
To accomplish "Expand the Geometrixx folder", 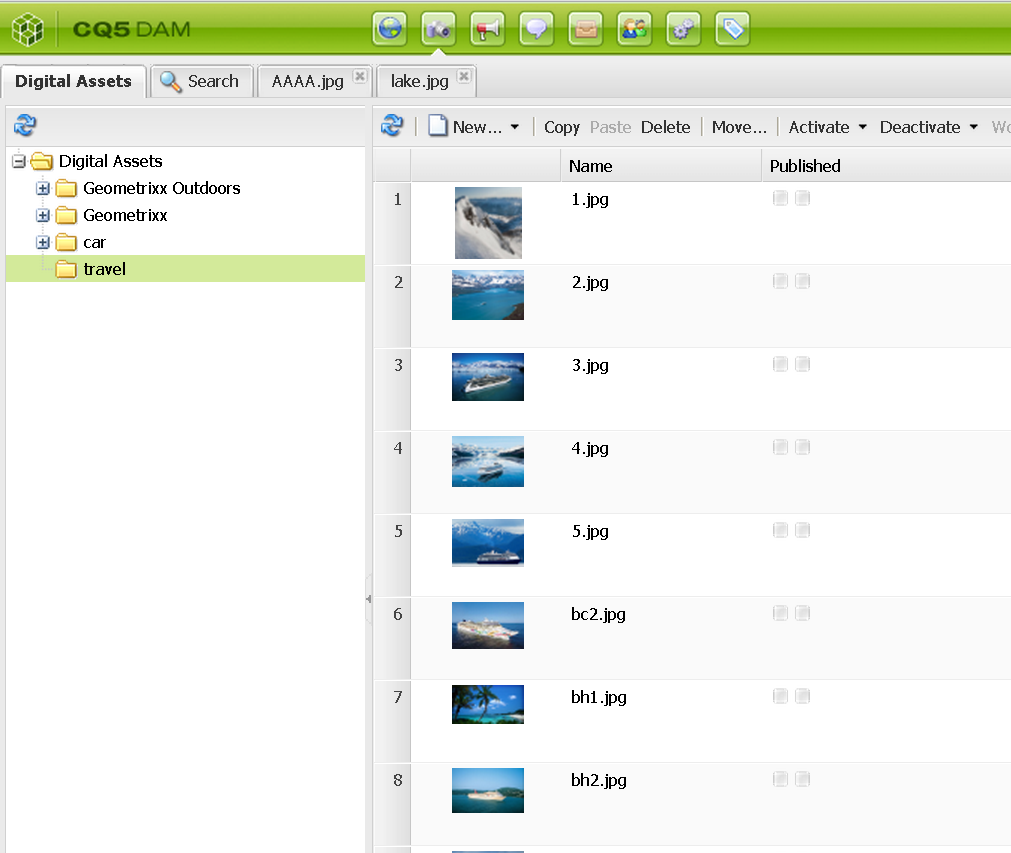I will 43,215.
